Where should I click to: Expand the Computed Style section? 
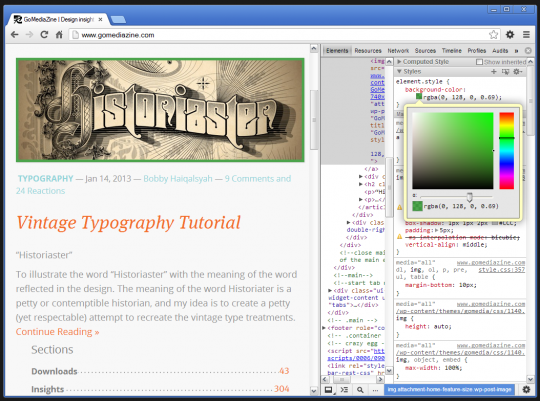[399, 62]
